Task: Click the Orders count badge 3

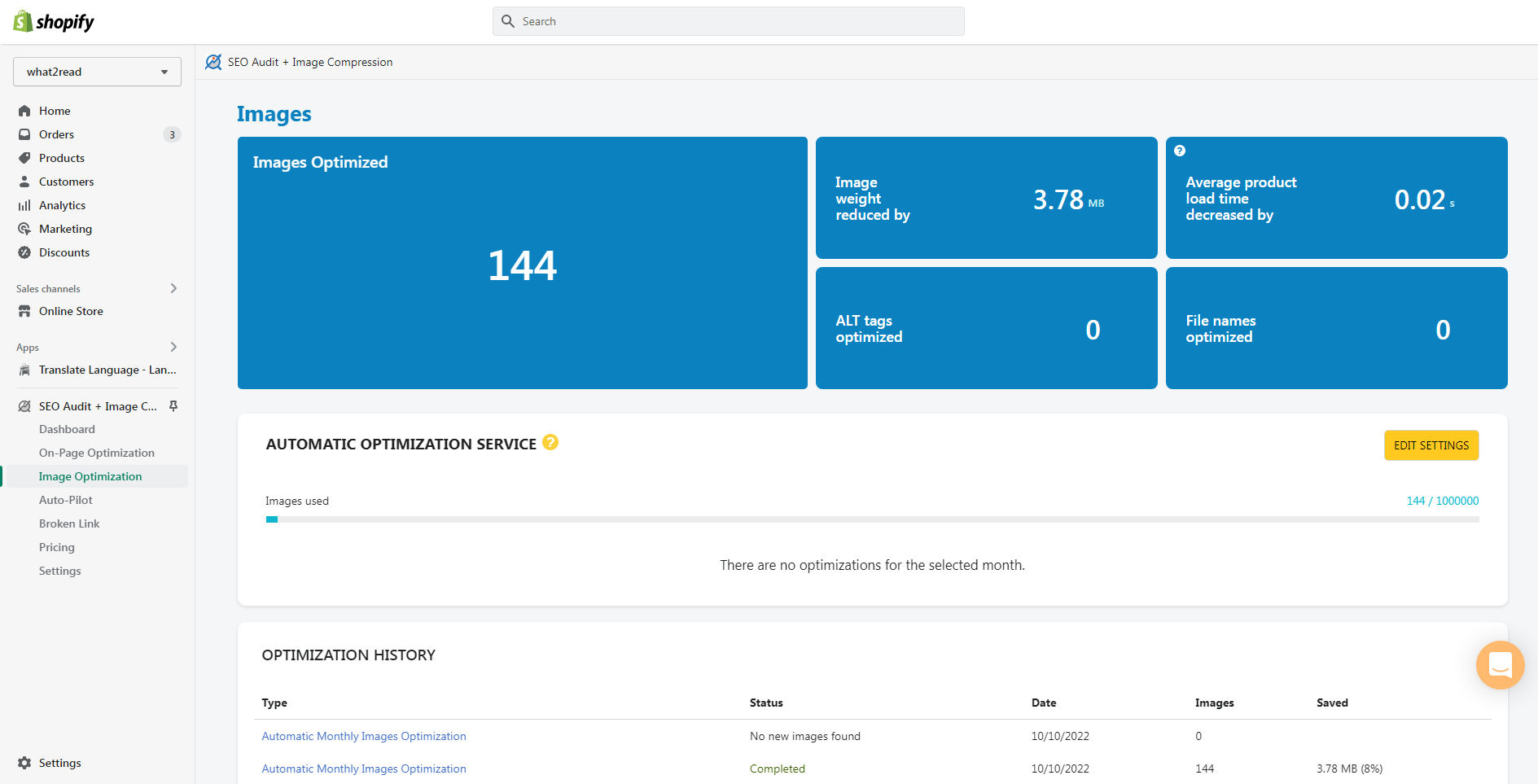Action: tap(172, 134)
